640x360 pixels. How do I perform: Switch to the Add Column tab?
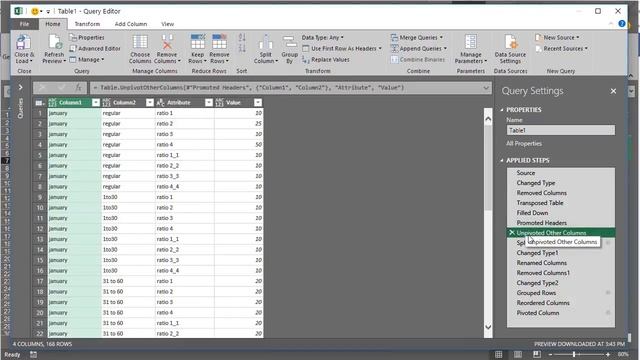click(x=131, y=24)
